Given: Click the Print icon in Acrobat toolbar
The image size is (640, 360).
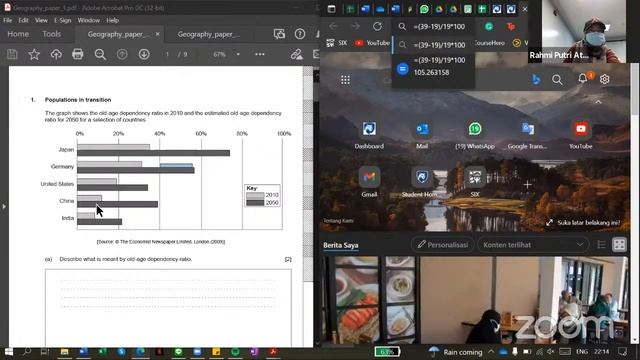Looking at the screenshot, I should pyautogui.click(x=78, y=54).
